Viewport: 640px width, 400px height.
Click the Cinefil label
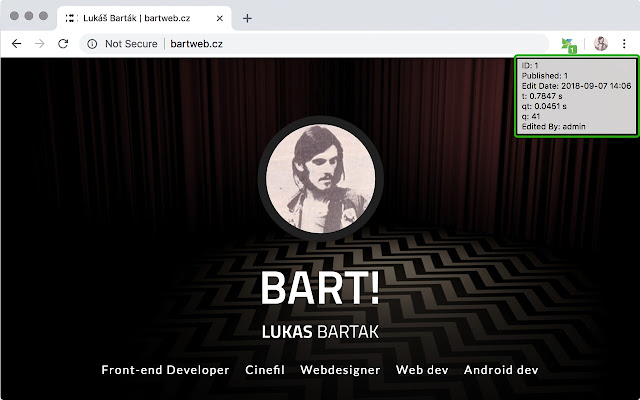265,370
